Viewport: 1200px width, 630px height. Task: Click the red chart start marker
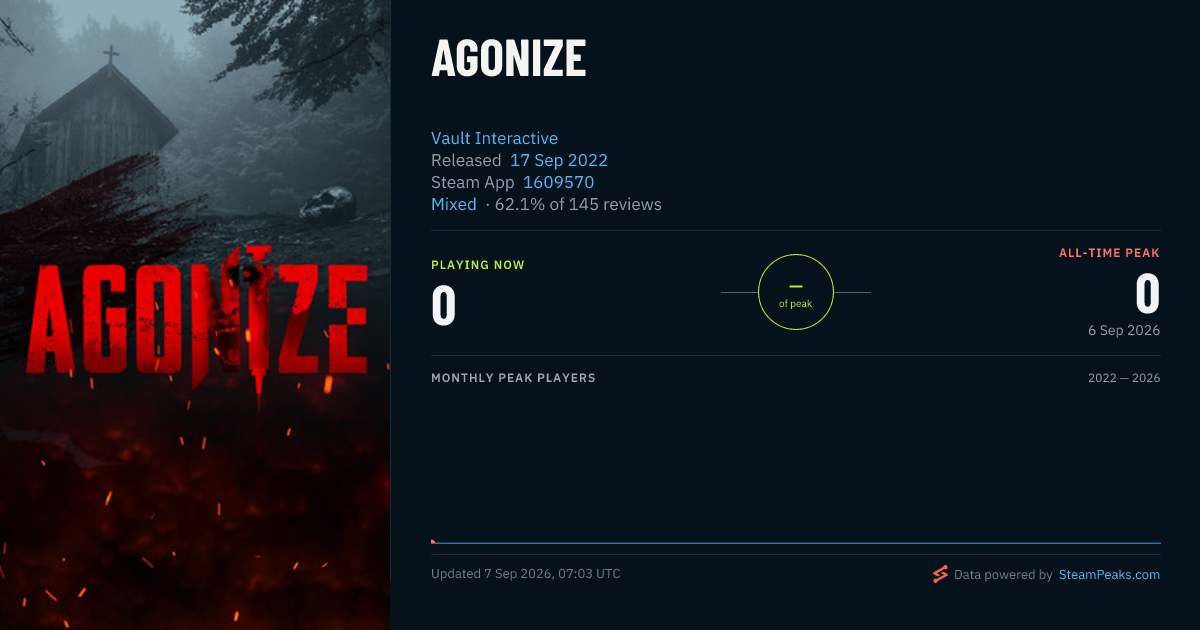coord(433,541)
